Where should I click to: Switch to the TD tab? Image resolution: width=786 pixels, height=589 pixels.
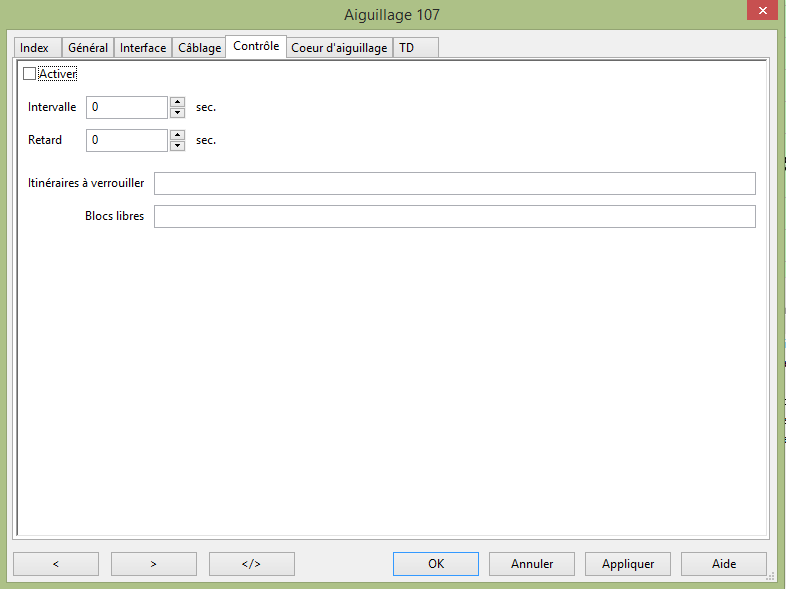407,48
